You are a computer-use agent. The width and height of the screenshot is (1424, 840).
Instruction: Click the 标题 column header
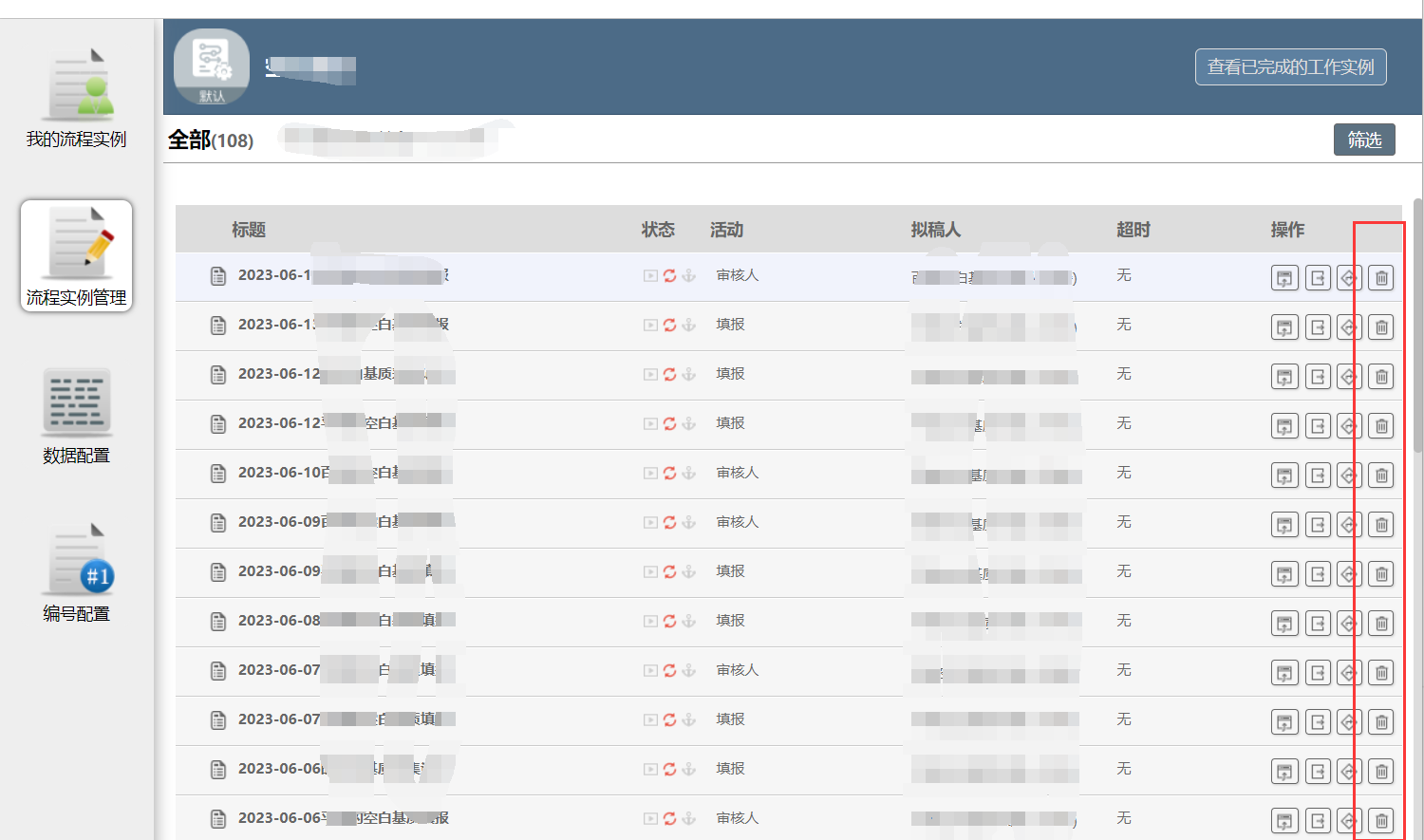click(x=249, y=230)
